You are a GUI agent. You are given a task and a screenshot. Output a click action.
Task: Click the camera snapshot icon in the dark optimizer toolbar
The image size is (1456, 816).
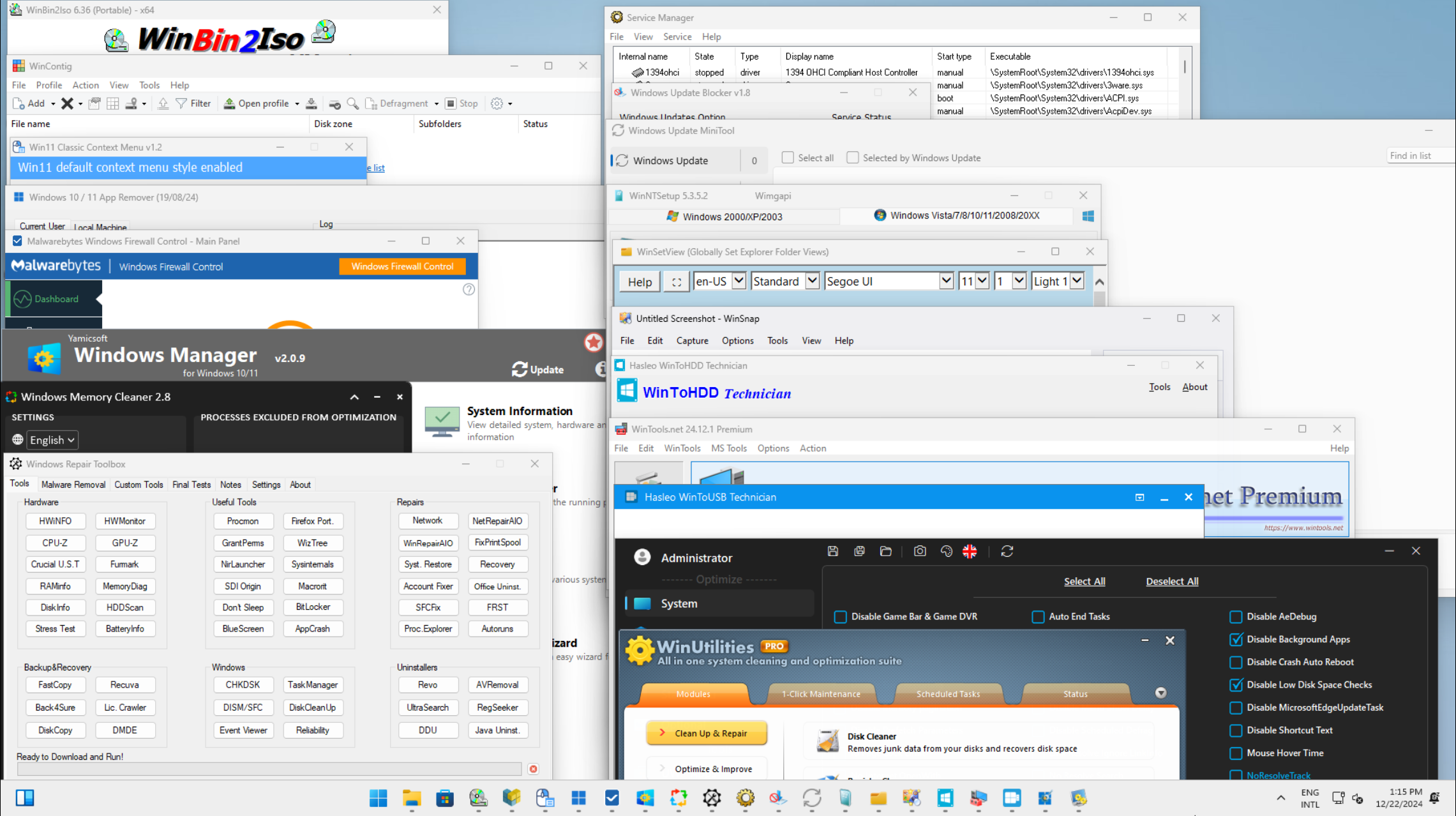click(920, 551)
